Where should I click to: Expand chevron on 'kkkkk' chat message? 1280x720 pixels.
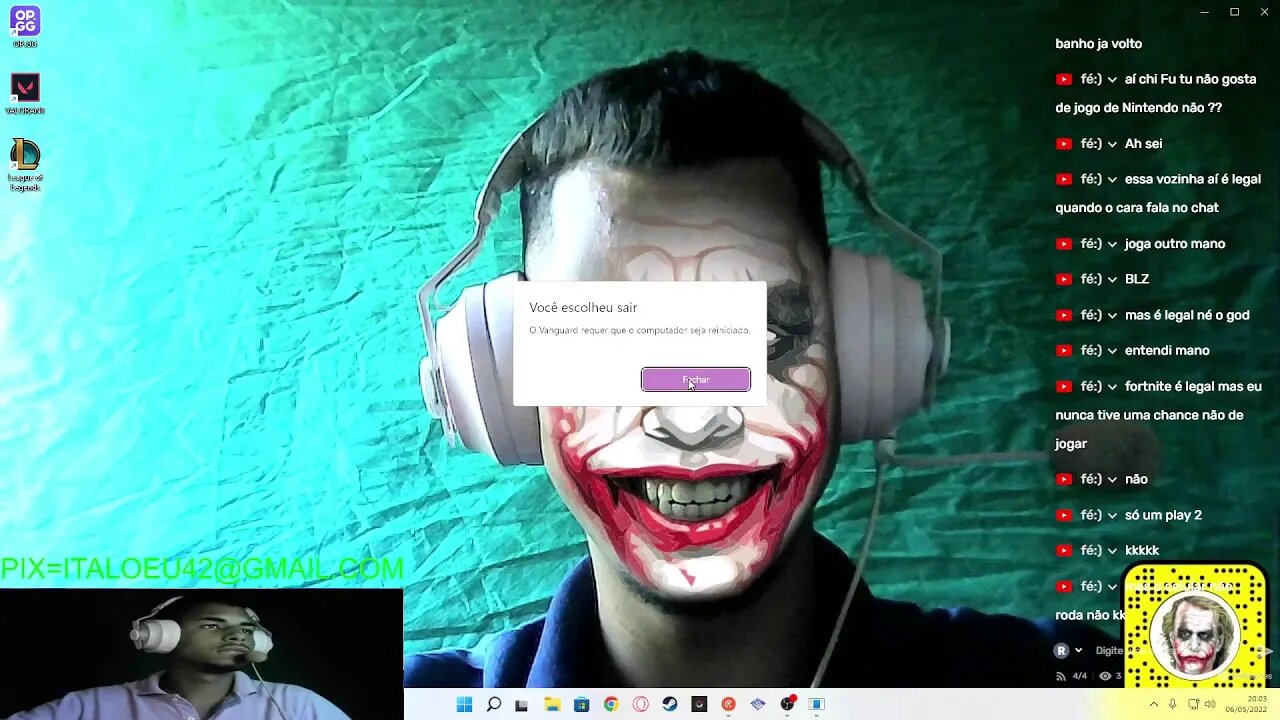[1112, 551]
